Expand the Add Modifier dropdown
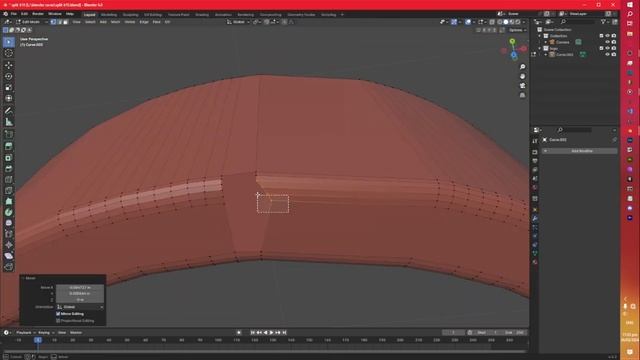This screenshot has height=360, width=640. pyautogui.click(x=580, y=151)
